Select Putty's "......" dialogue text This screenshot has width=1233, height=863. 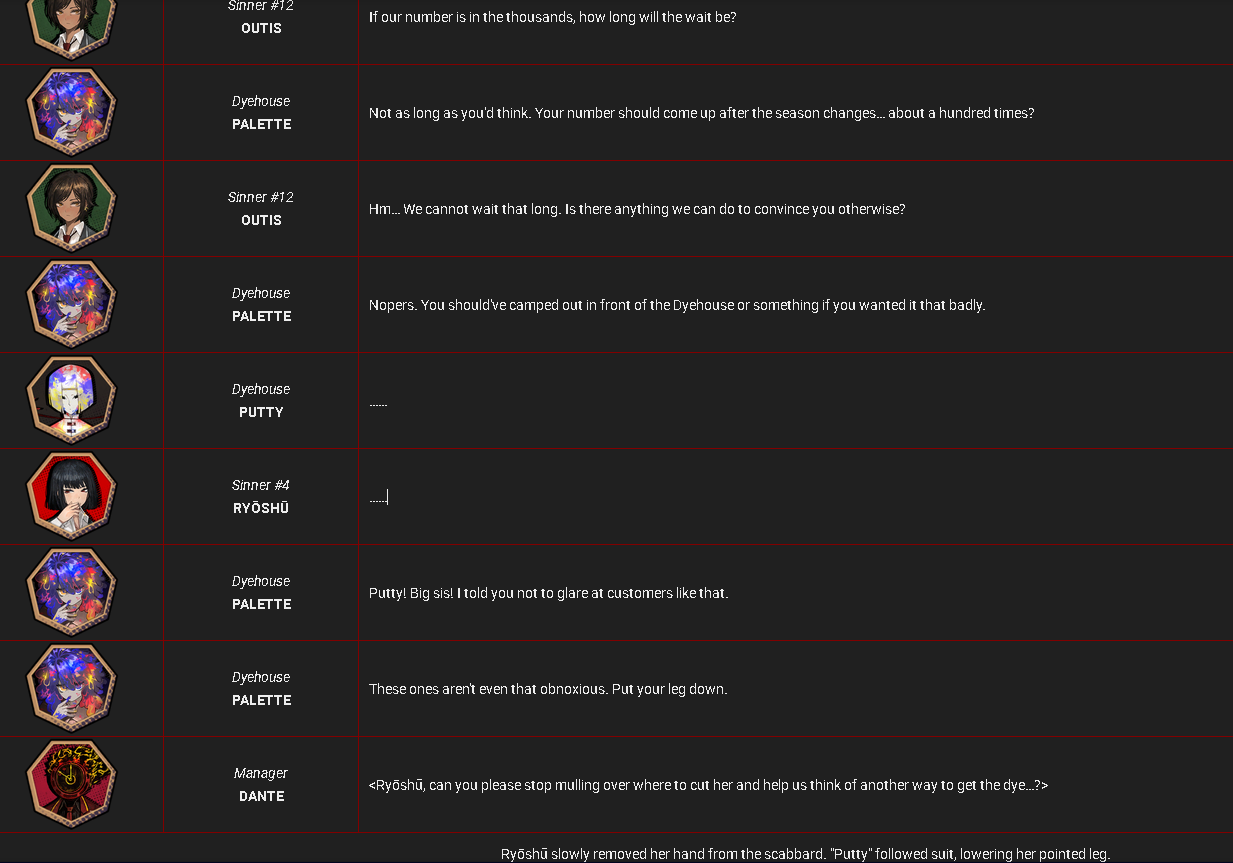tap(378, 402)
